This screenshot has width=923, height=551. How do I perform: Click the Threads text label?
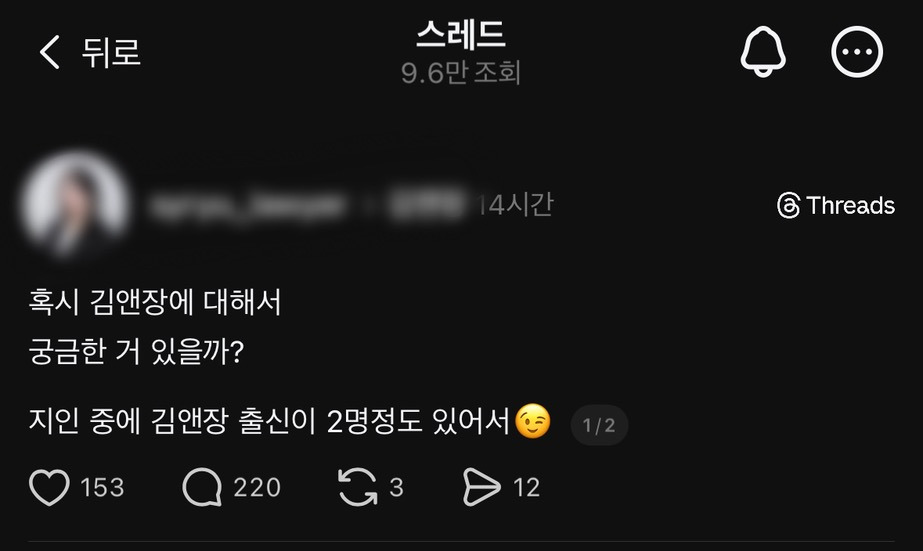point(851,205)
